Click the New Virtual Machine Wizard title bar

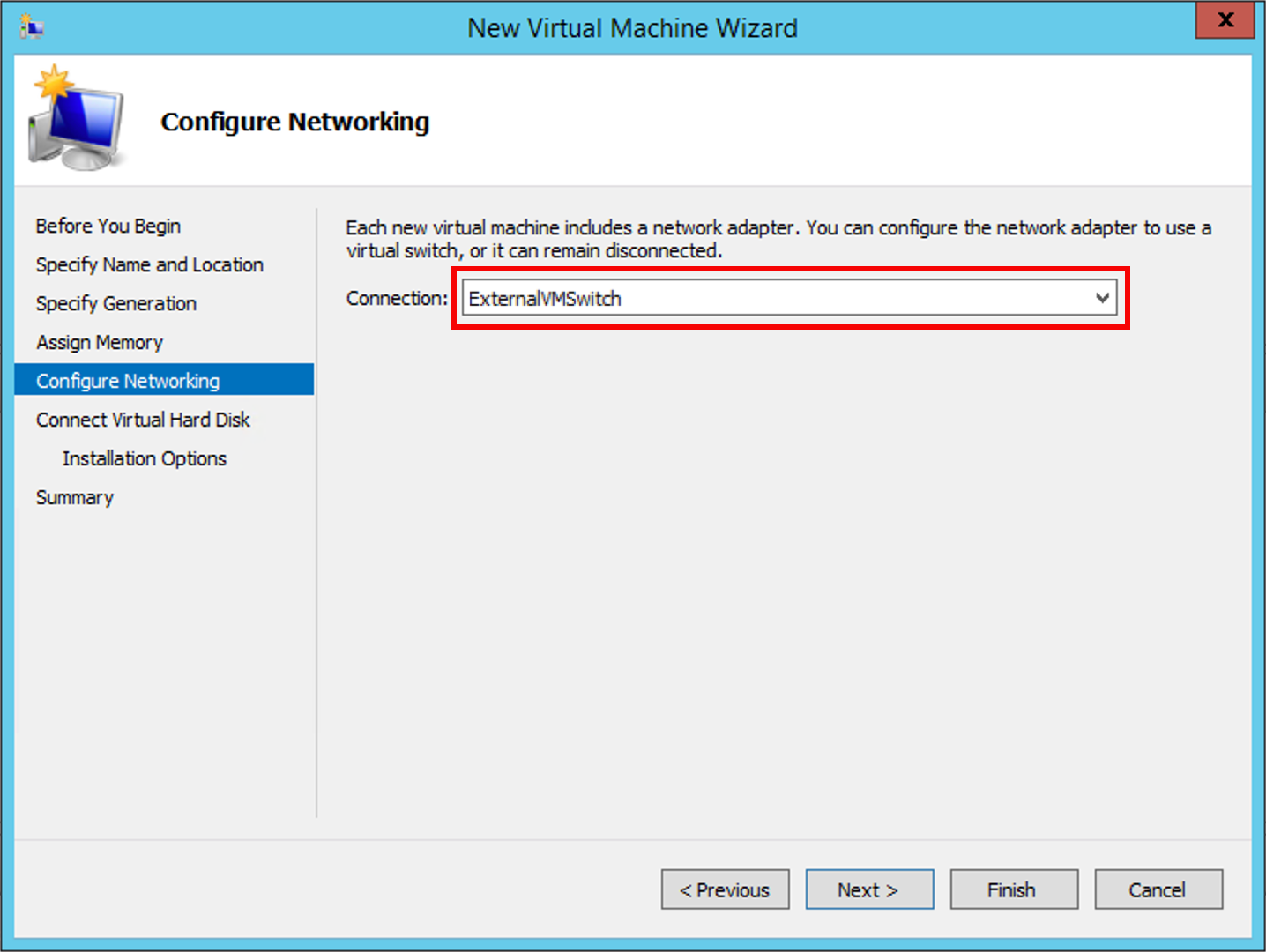tap(632, 28)
